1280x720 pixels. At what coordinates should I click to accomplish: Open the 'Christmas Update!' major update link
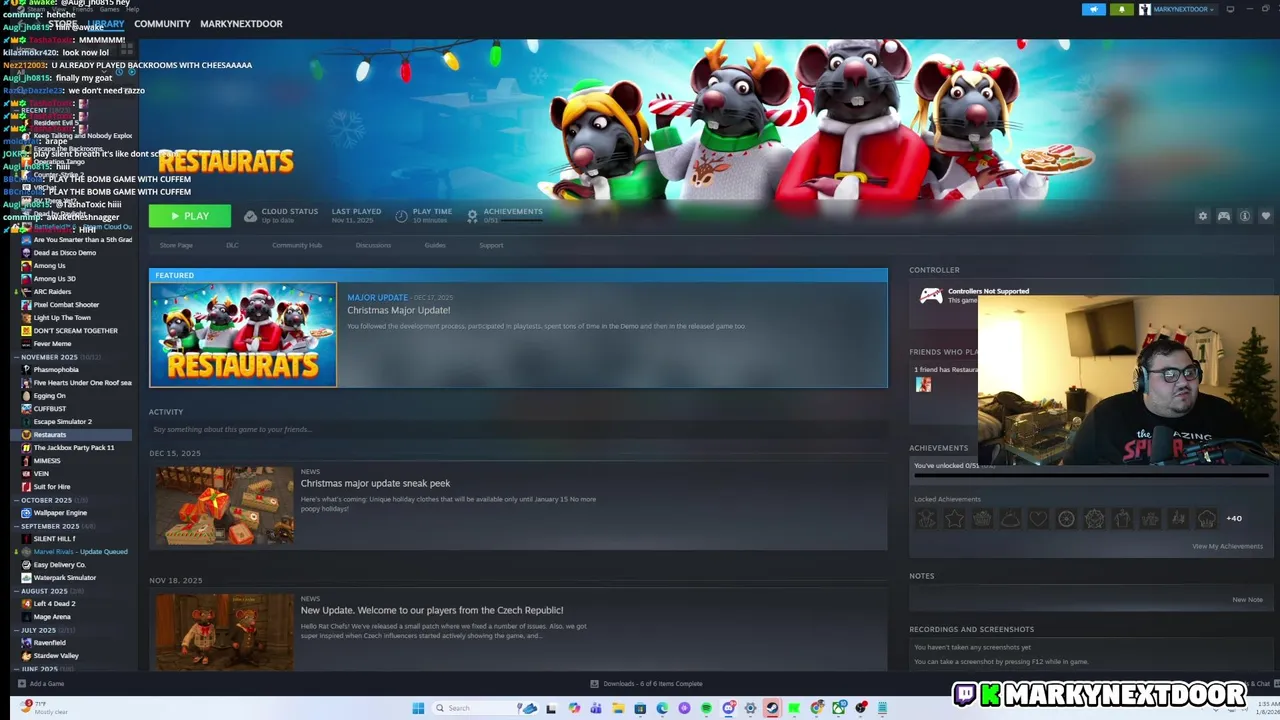(398, 310)
